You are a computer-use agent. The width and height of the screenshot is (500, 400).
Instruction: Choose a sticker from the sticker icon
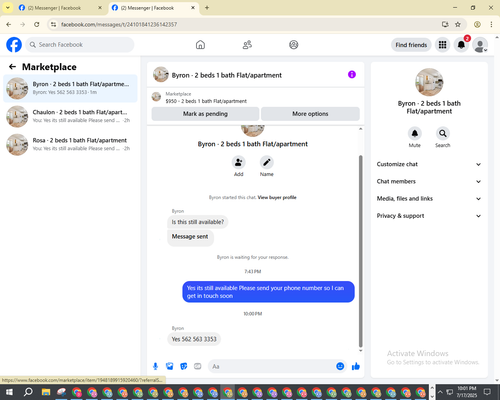tap(184, 366)
